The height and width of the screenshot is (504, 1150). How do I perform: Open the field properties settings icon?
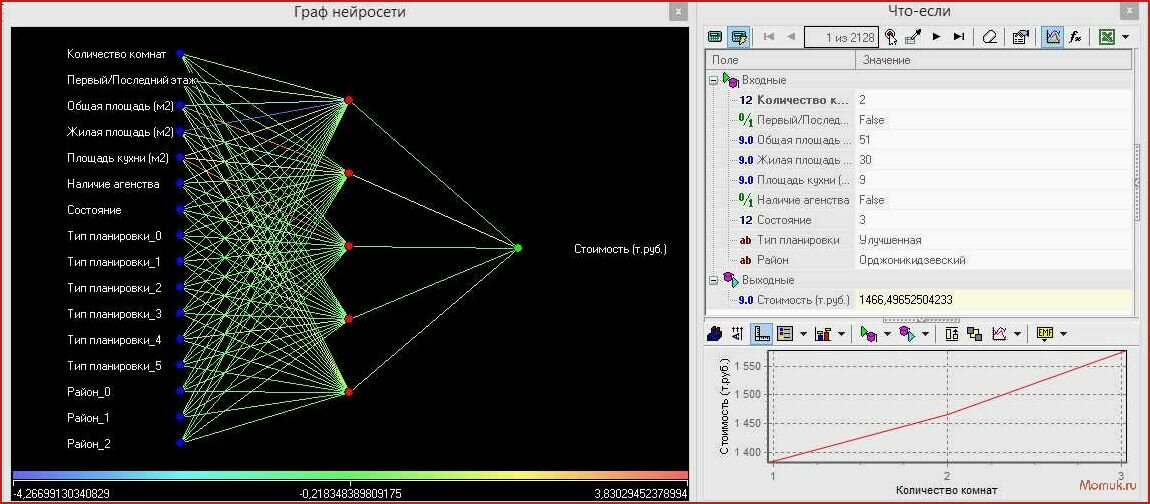click(x=1020, y=37)
